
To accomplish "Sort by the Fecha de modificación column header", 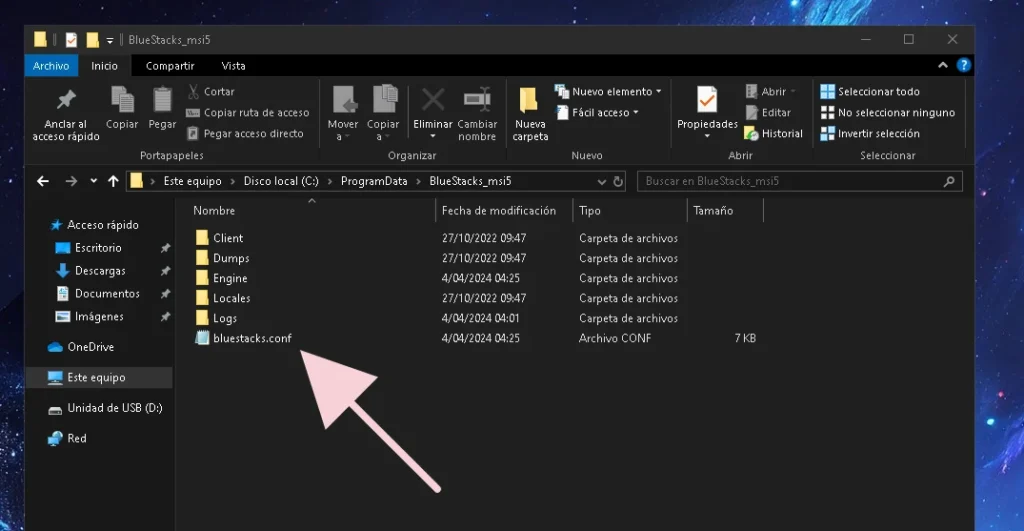I will (498, 211).
